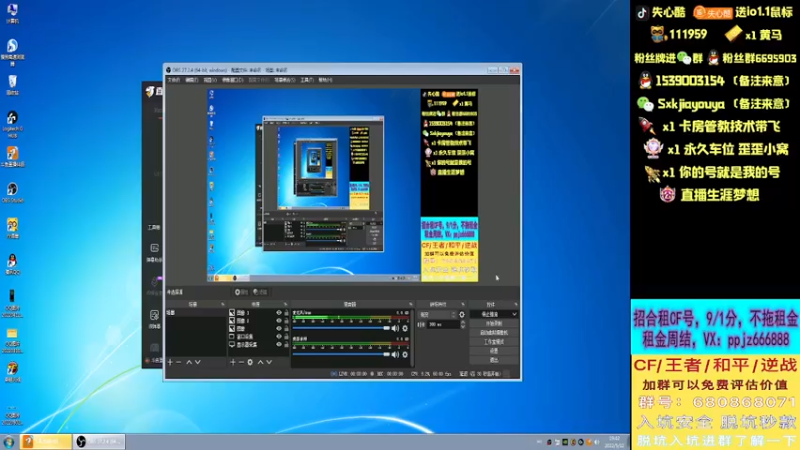Click the 300 ms duration field
This screenshot has height=450, width=800.
(443, 325)
